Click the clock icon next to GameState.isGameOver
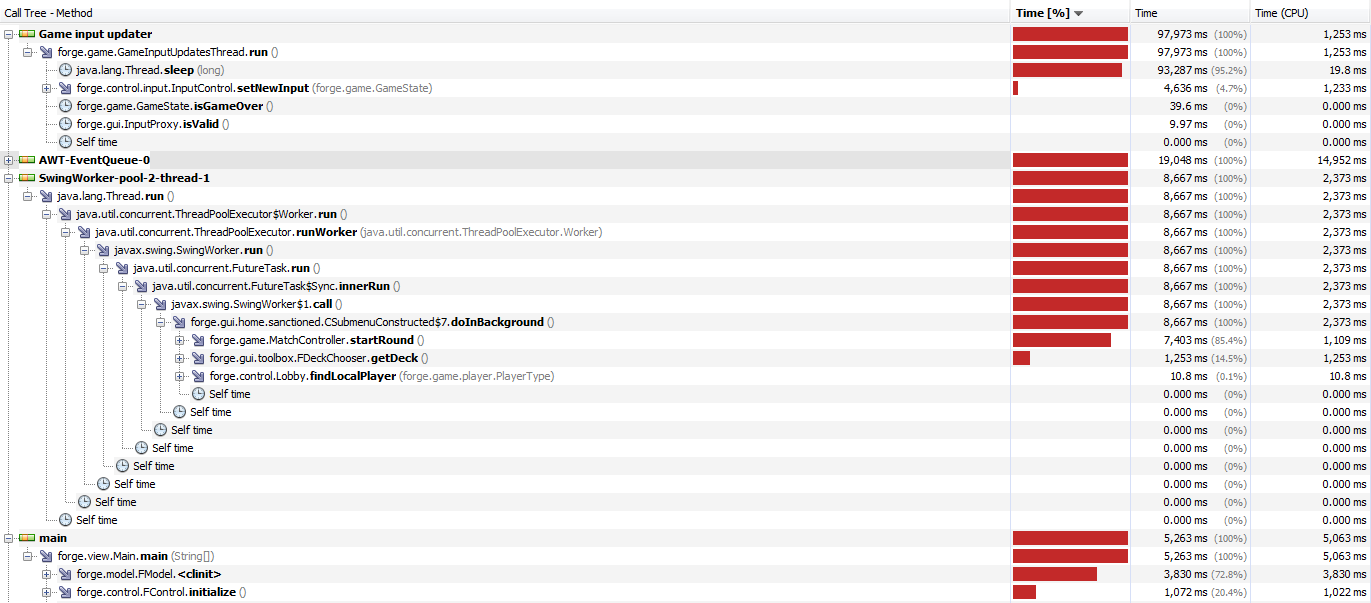The width and height of the screenshot is (1371, 603). [65, 106]
